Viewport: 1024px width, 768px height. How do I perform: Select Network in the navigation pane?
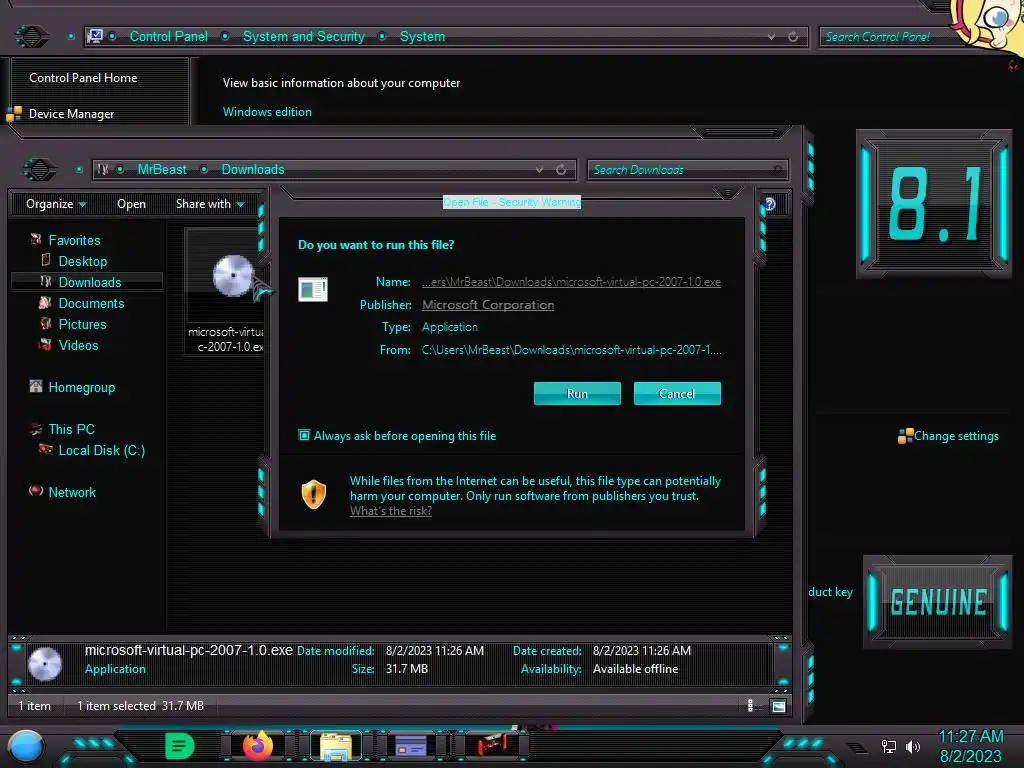pos(72,492)
